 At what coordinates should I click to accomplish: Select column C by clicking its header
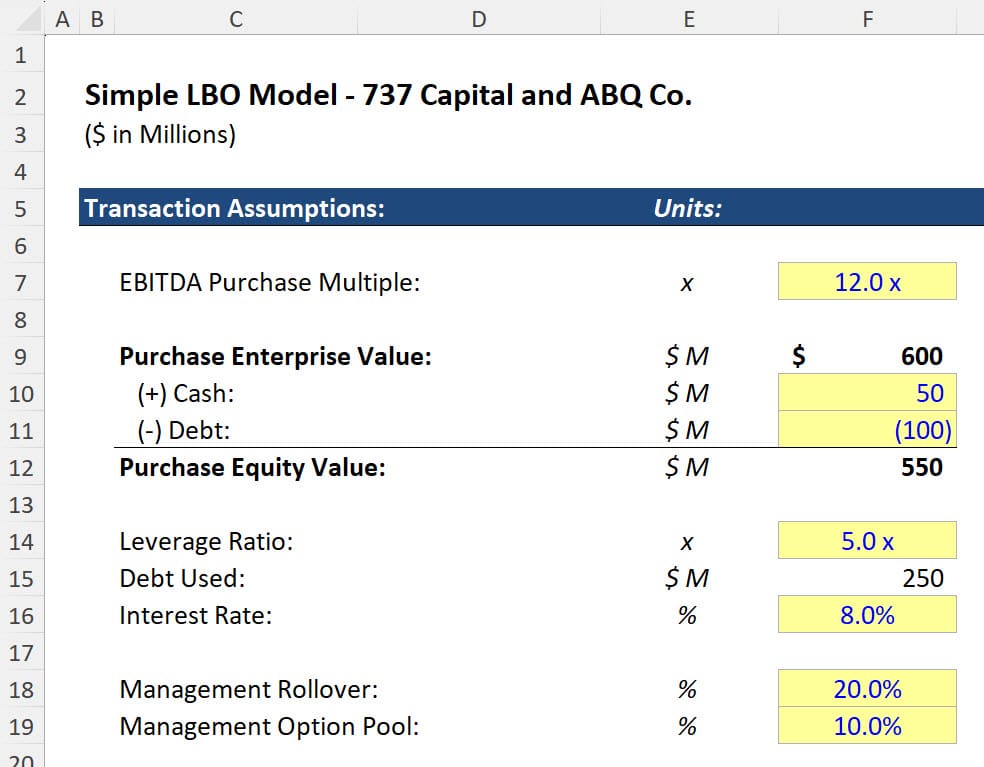(x=235, y=18)
